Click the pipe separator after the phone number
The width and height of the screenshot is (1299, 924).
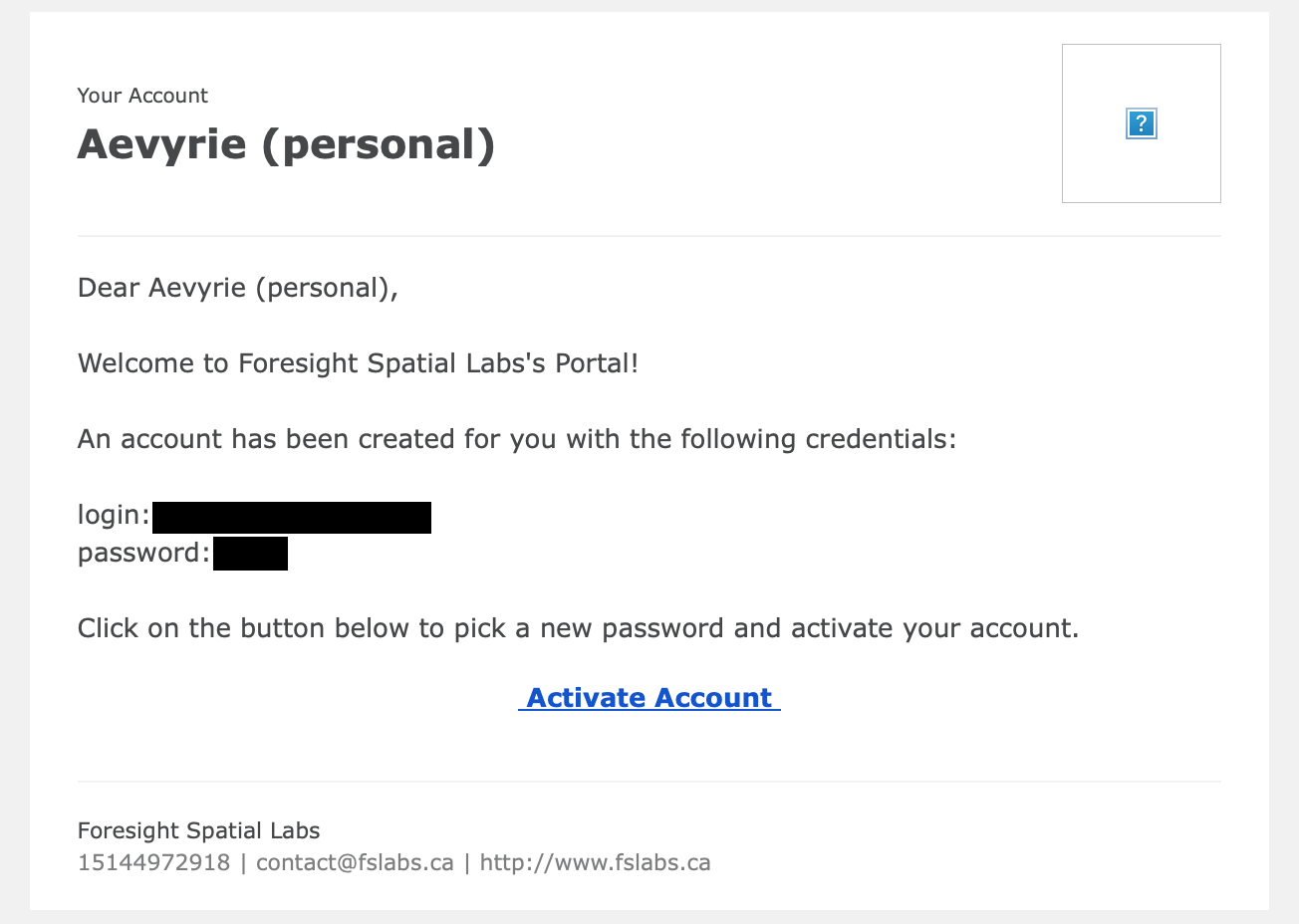(243, 862)
